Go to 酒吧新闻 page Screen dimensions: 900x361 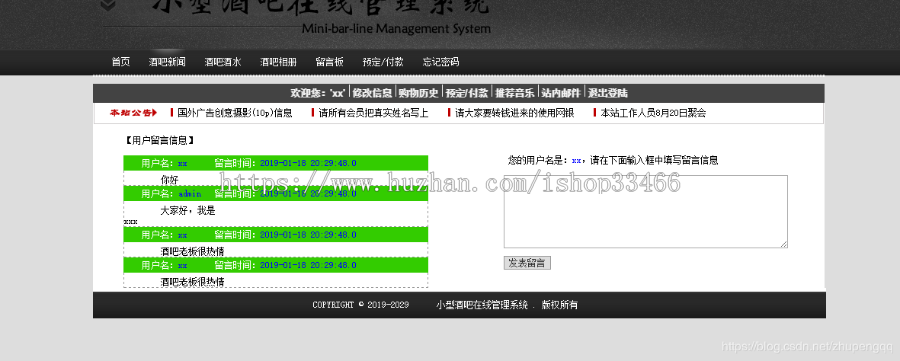tap(167, 62)
